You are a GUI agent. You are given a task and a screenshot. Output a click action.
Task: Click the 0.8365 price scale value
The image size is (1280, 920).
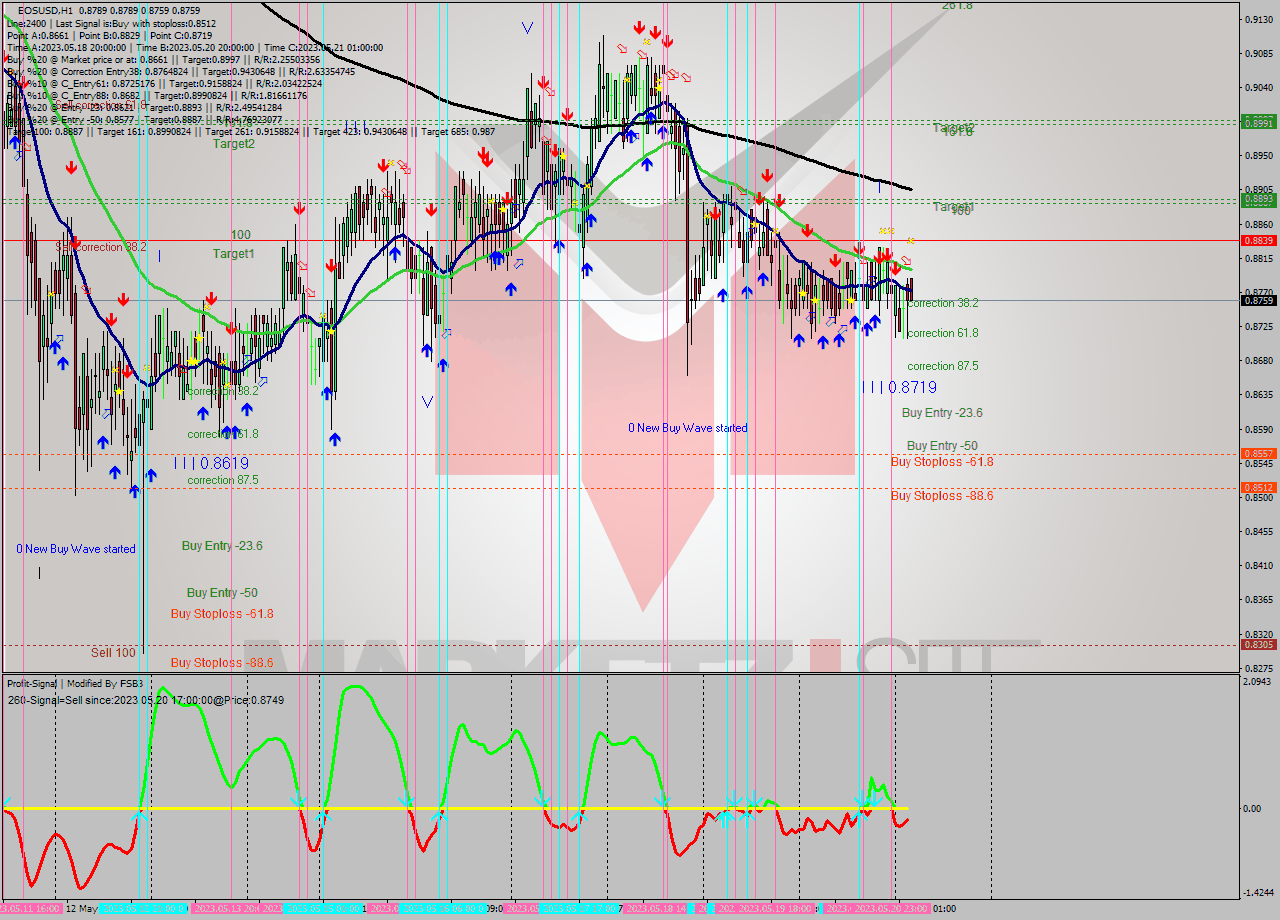click(1258, 599)
